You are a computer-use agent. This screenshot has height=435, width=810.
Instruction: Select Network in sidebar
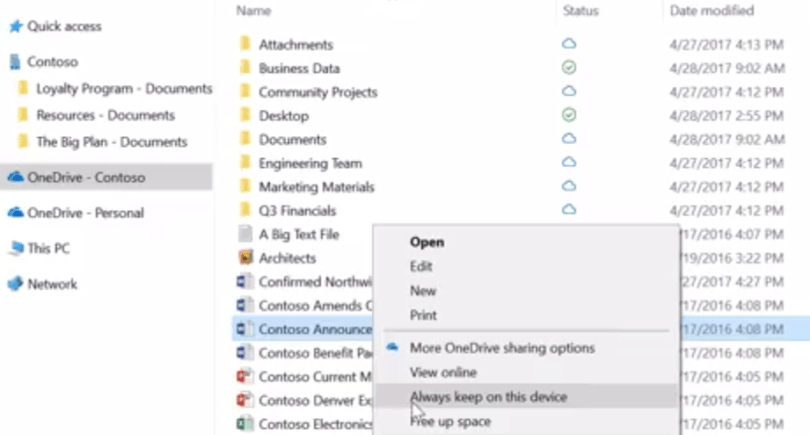click(x=52, y=284)
